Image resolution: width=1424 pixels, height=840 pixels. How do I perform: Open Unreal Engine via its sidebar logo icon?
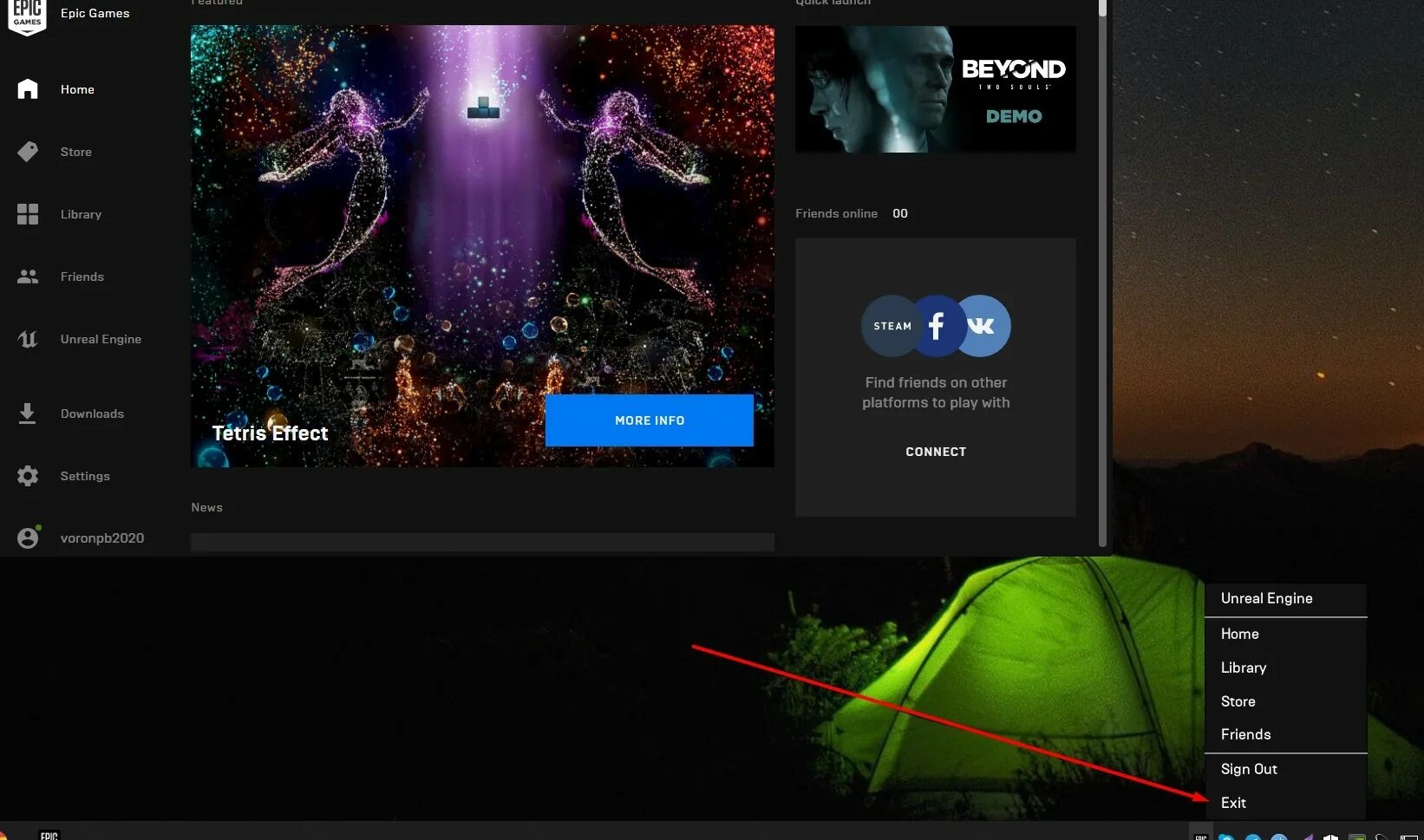[x=28, y=339]
